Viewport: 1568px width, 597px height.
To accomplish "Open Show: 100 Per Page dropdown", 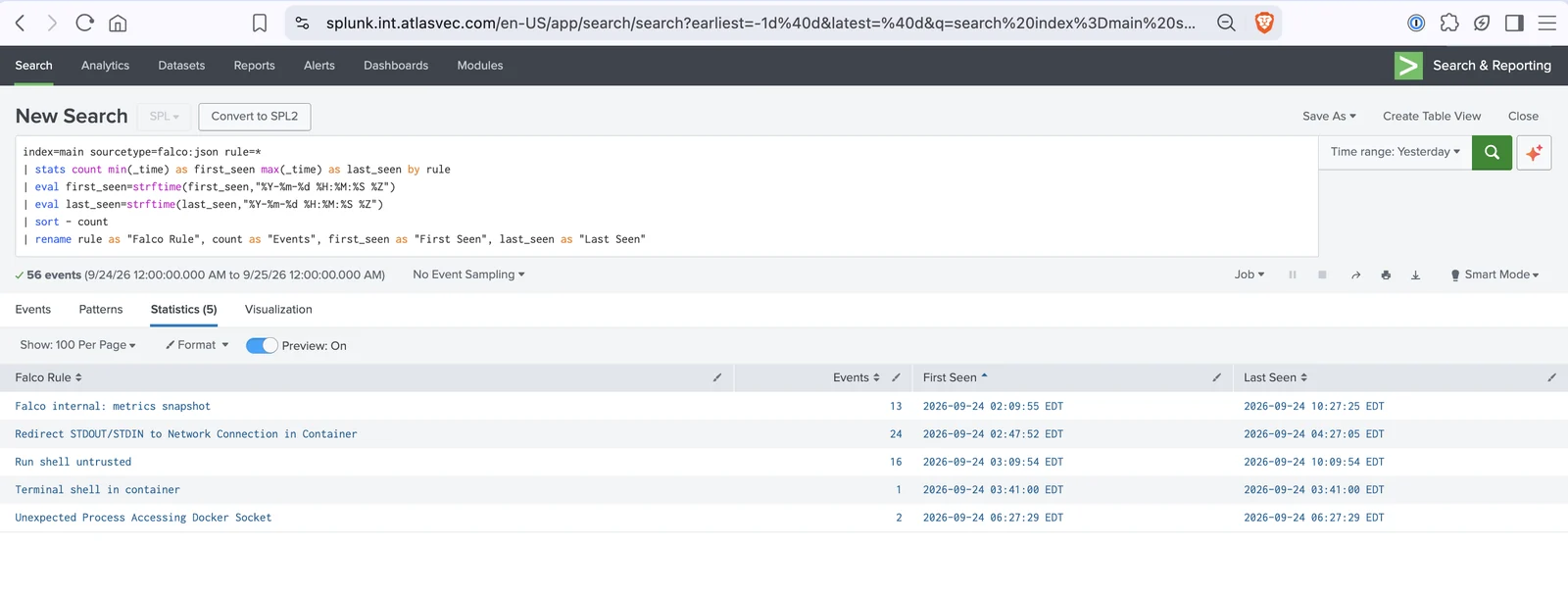I will (77, 345).
